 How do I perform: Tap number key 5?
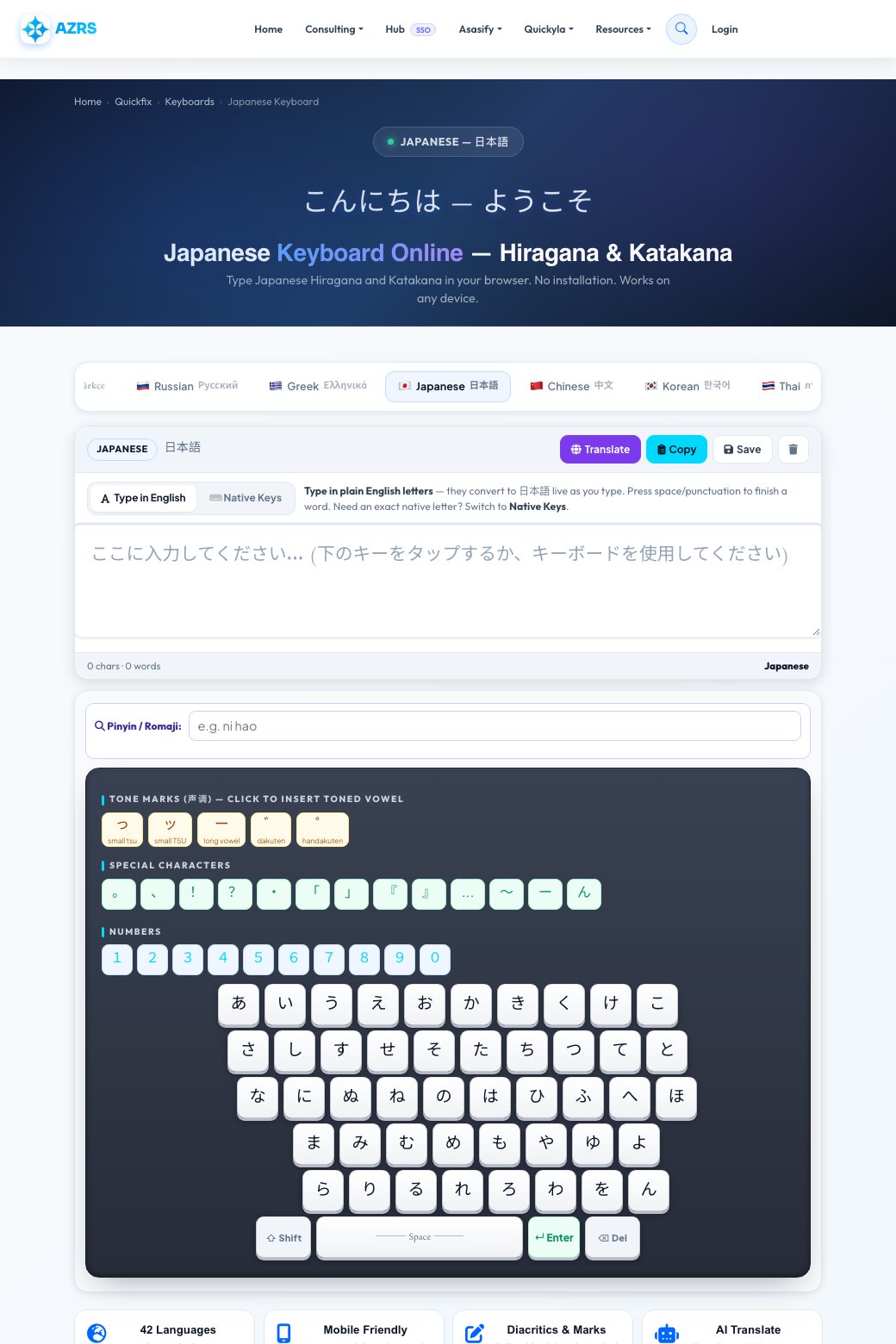coord(258,959)
